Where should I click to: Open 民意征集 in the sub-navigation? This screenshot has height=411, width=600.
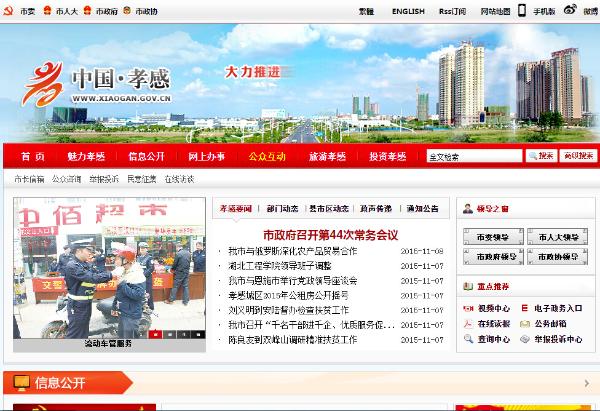pyautogui.click(x=142, y=179)
